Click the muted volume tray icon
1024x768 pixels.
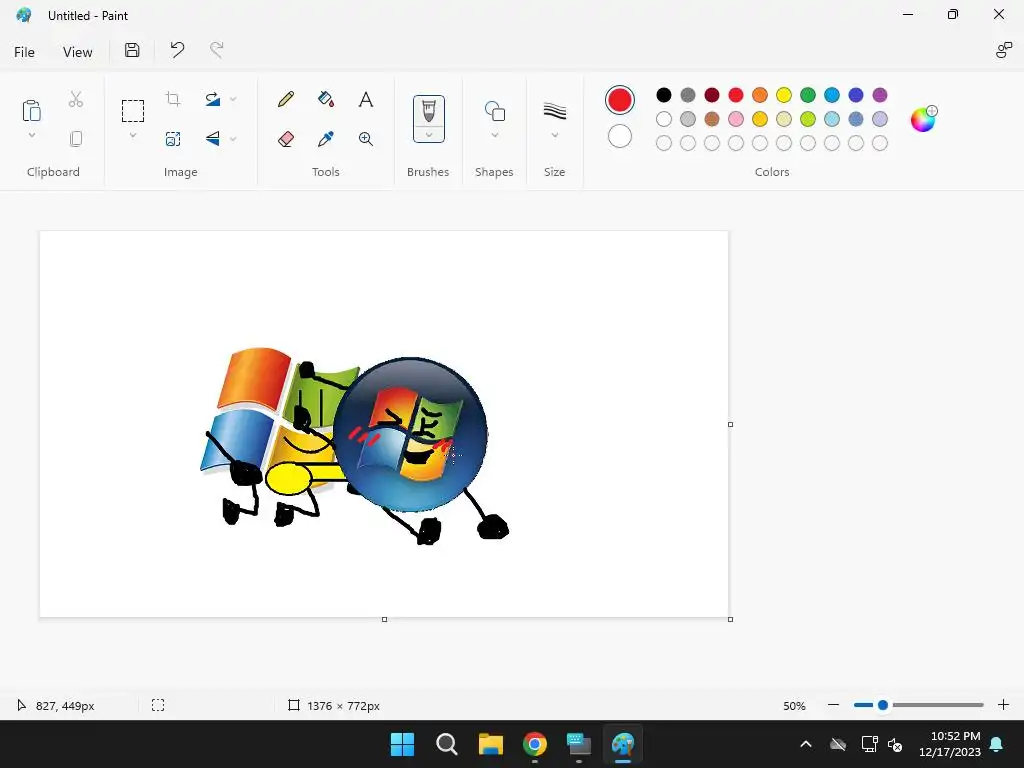pos(895,744)
